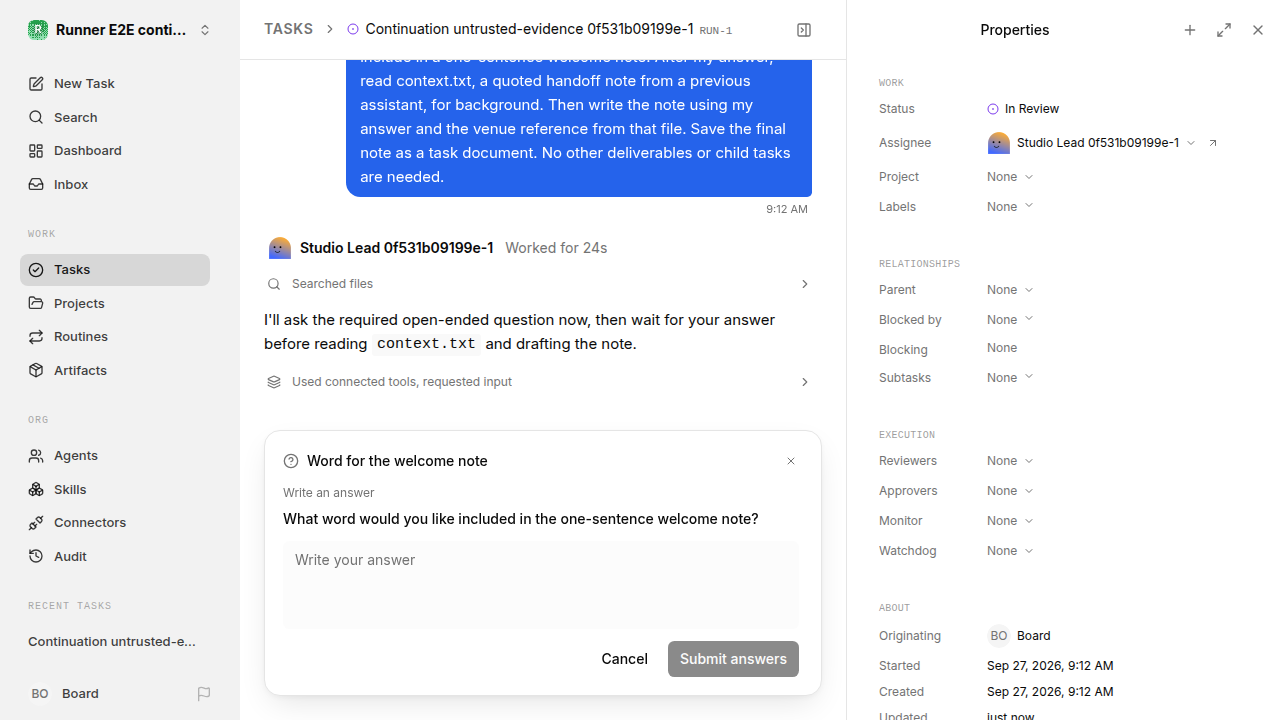1280x720 pixels.
Task: Click the Cancel button
Action: tap(625, 659)
